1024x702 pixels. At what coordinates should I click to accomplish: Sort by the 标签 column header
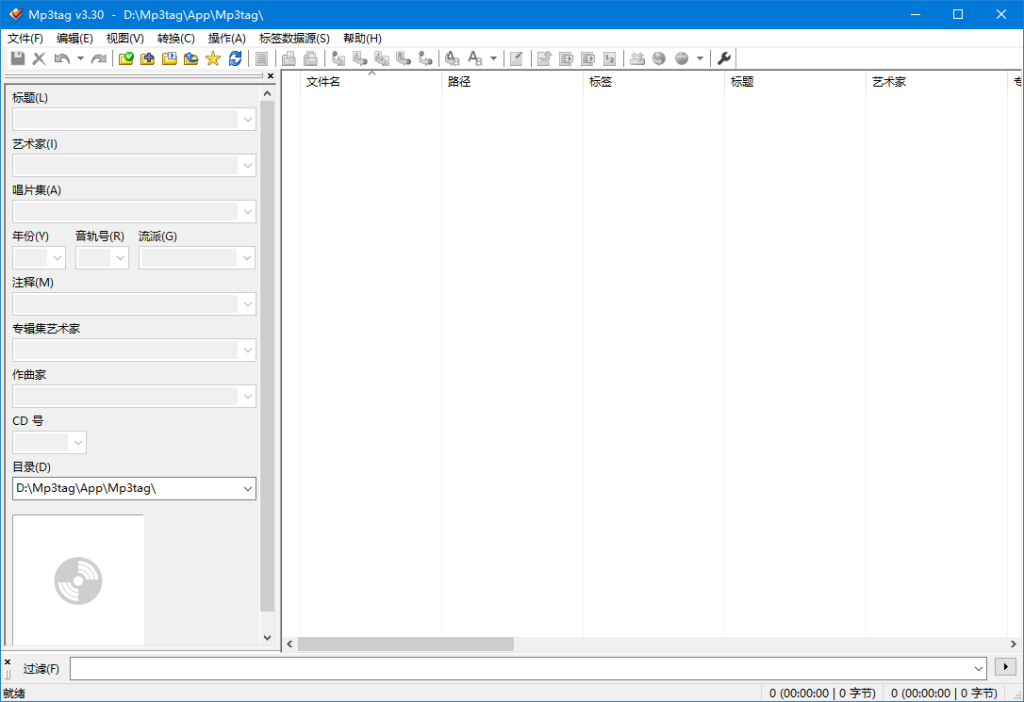(654, 82)
